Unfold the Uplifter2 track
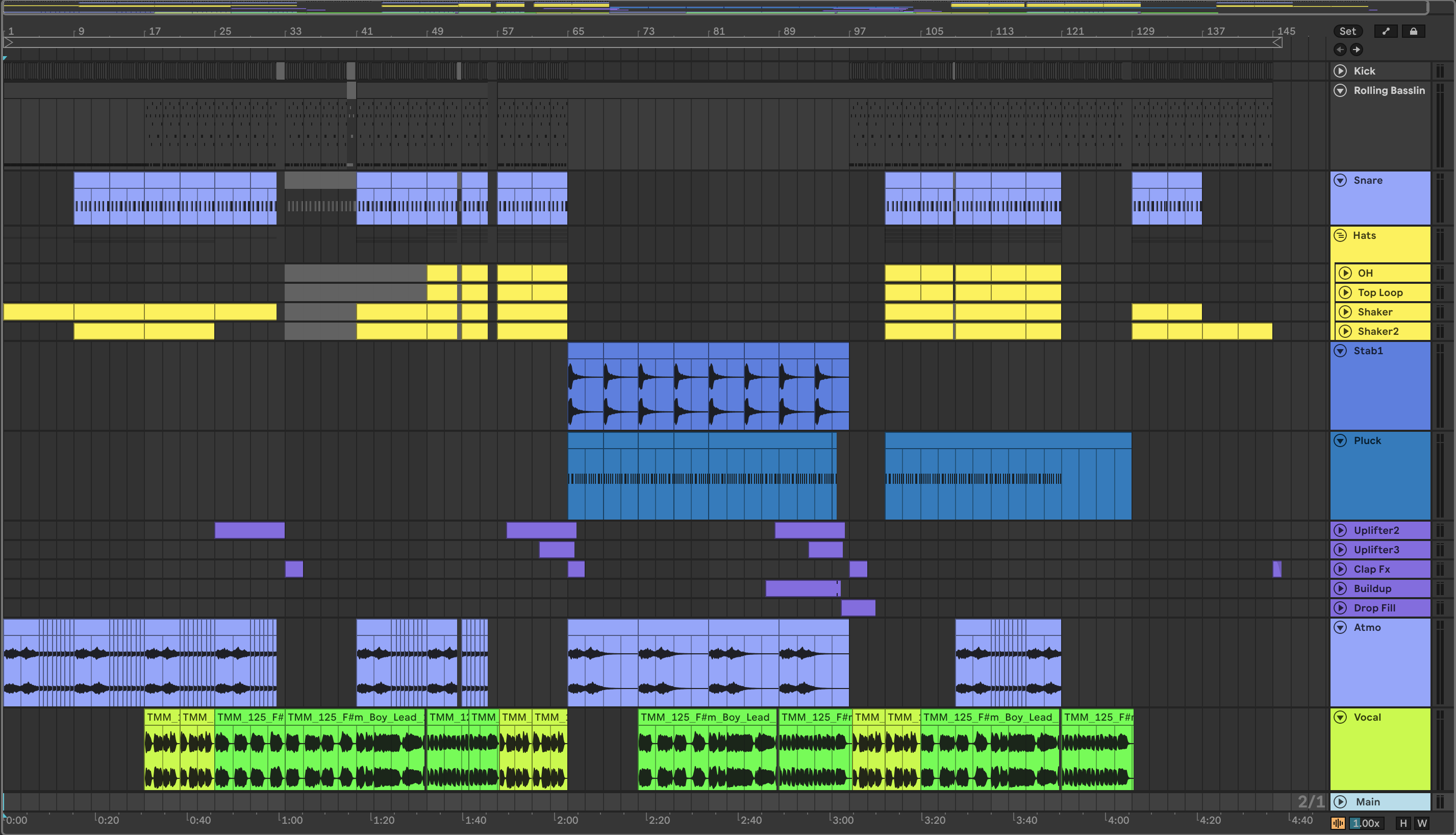The image size is (1456, 835). (1340, 530)
